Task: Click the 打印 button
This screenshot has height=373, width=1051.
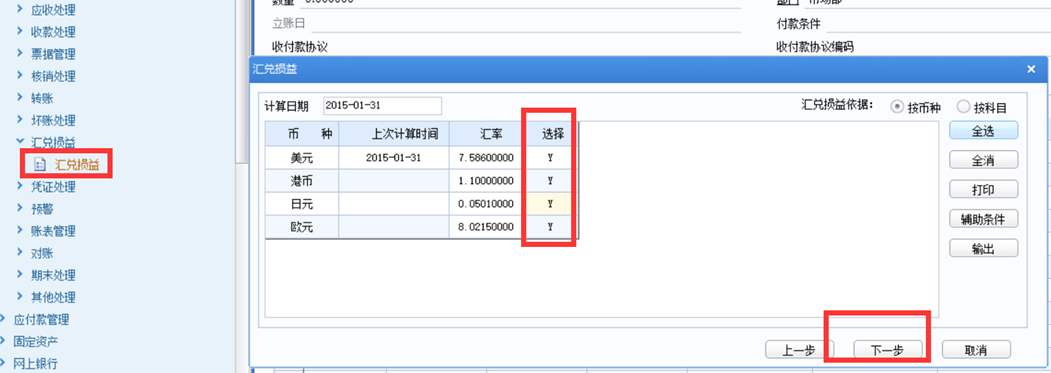Action: tap(983, 189)
